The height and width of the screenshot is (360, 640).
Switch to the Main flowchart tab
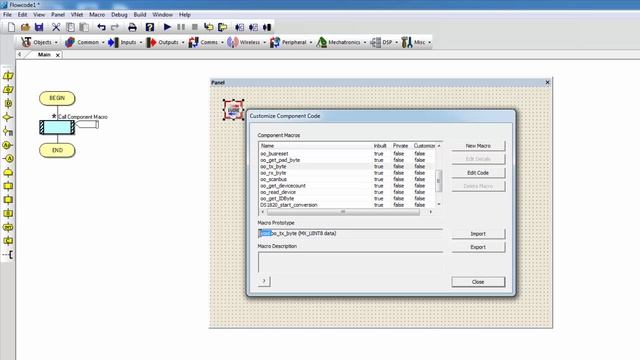(x=44, y=55)
